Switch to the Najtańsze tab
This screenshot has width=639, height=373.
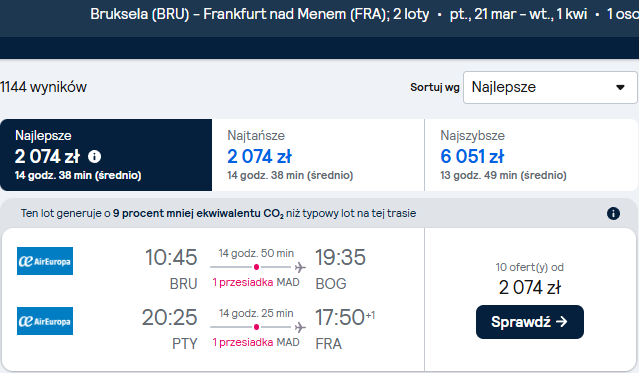(x=318, y=155)
